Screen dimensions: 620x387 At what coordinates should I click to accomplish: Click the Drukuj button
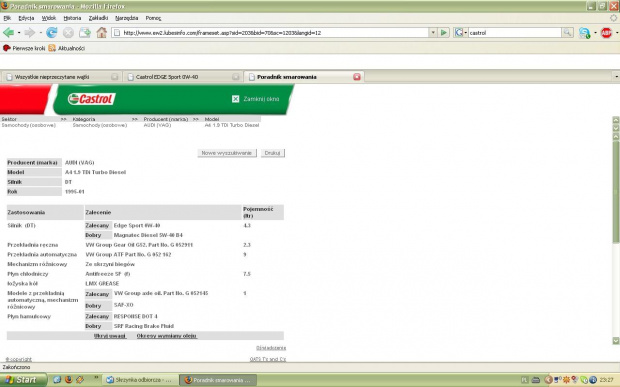(272, 153)
